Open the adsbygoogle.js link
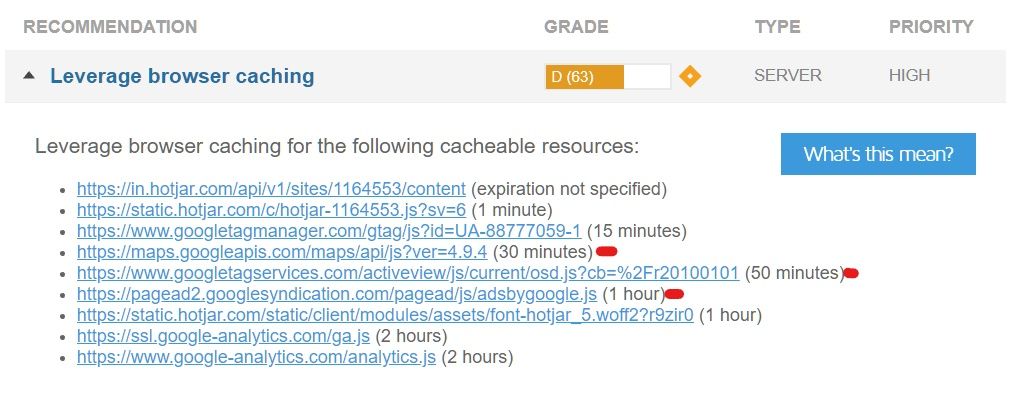 point(337,294)
